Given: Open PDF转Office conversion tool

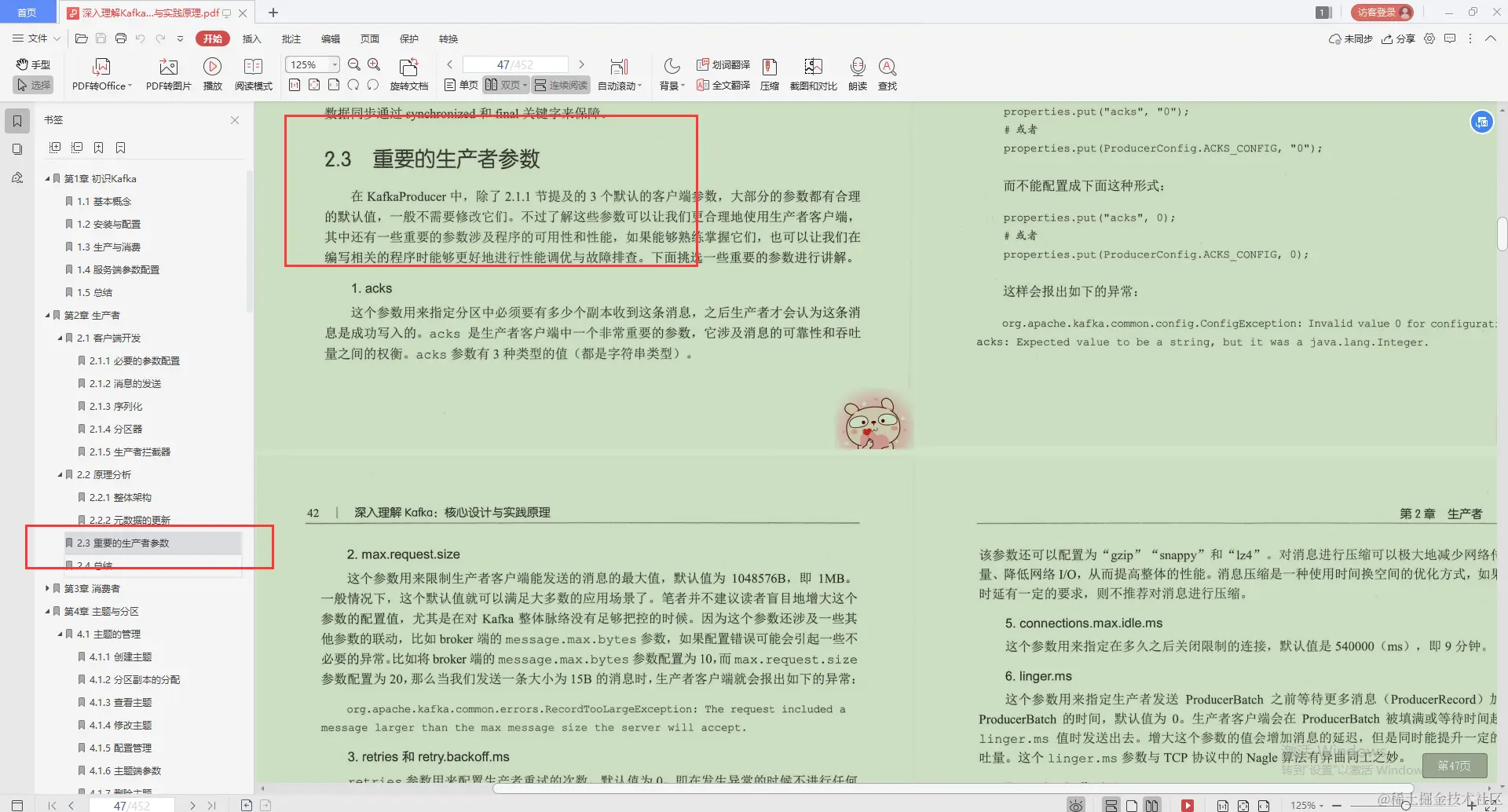Looking at the screenshot, I should 101,73.
